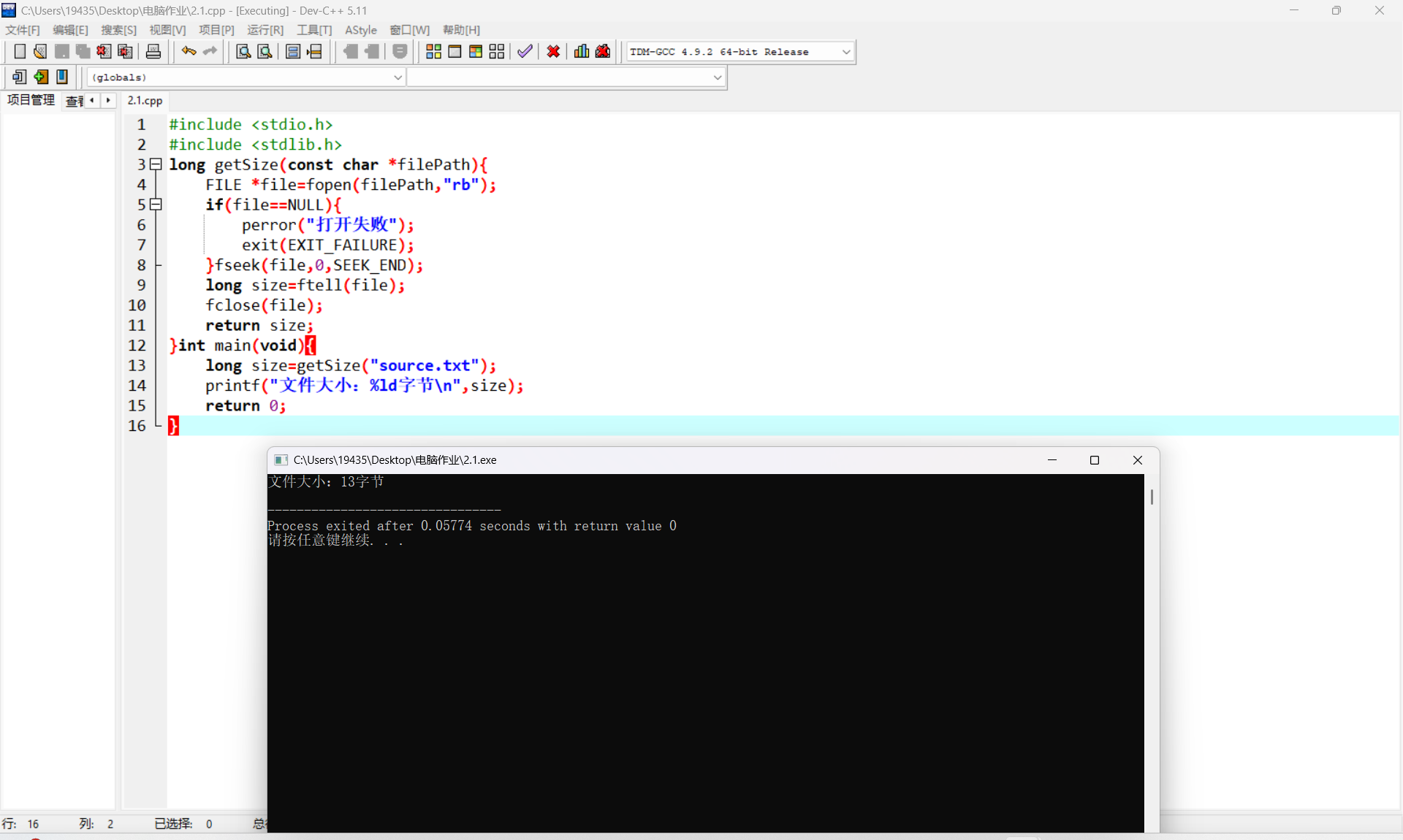Image resolution: width=1403 pixels, height=840 pixels.
Task: Click the Find magnifier icon
Action: click(x=243, y=51)
